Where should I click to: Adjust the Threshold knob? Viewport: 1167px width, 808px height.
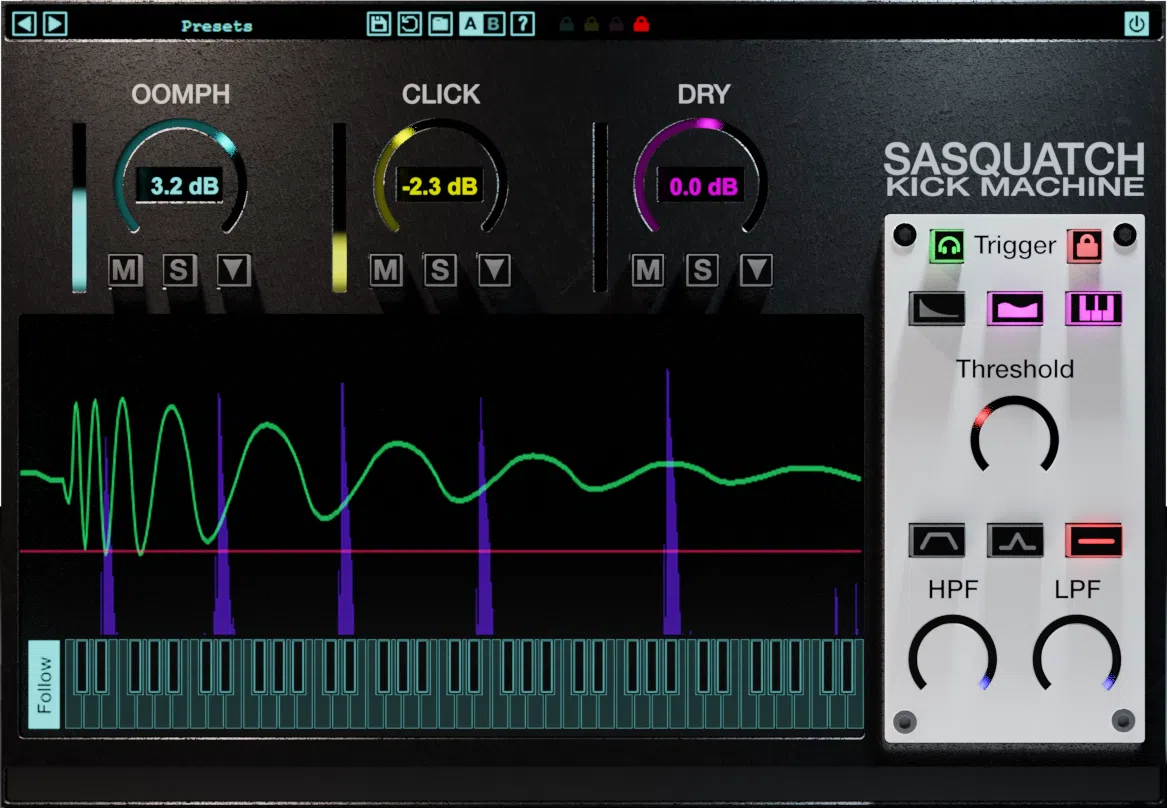(1014, 437)
